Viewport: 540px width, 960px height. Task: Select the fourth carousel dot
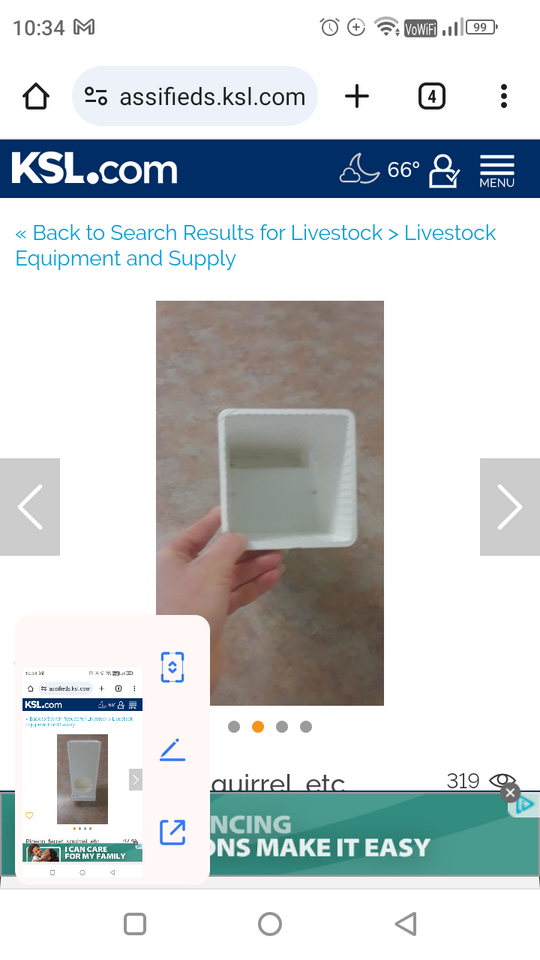tap(306, 727)
